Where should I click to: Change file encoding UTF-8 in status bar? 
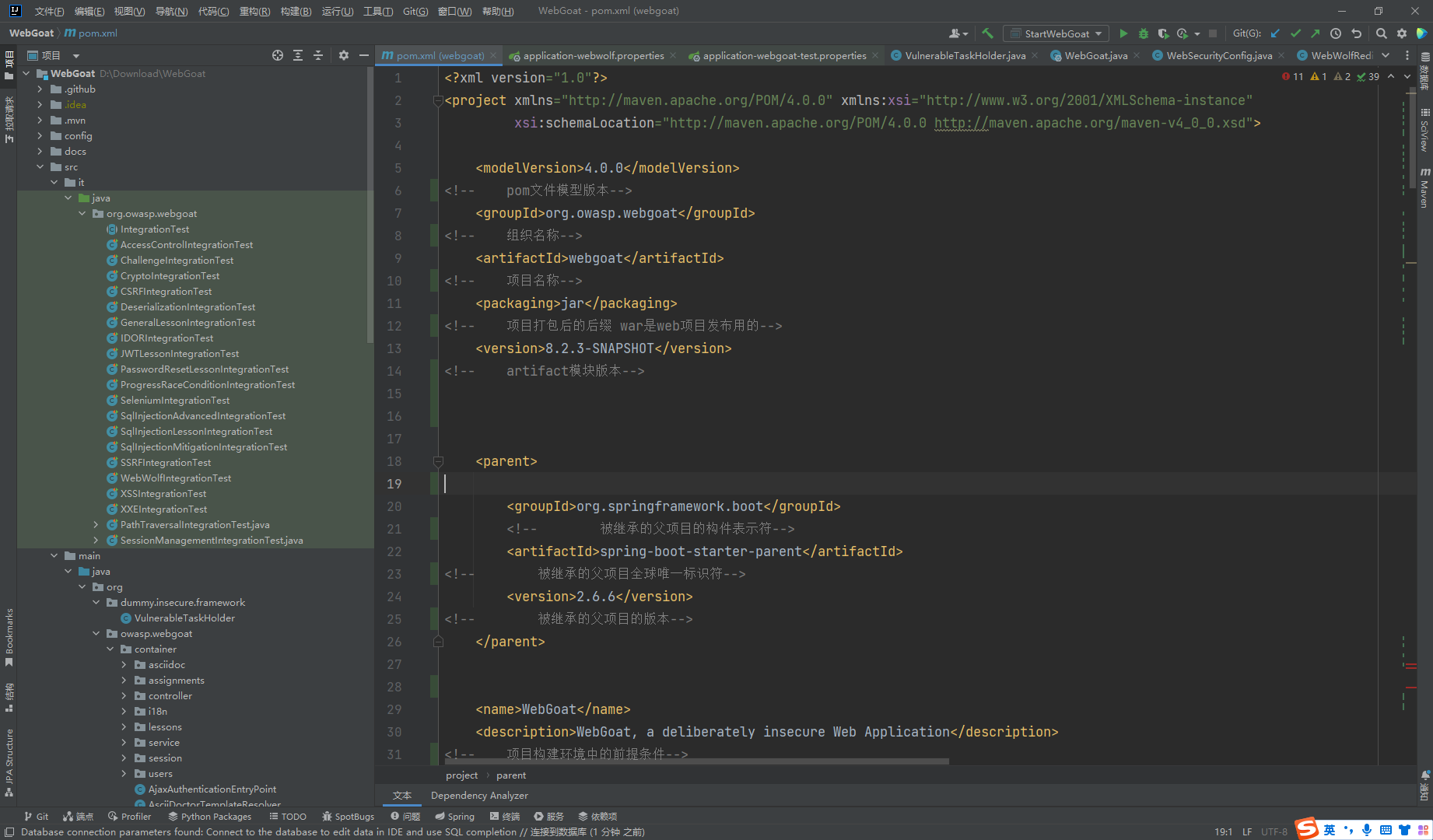coord(1274,832)
